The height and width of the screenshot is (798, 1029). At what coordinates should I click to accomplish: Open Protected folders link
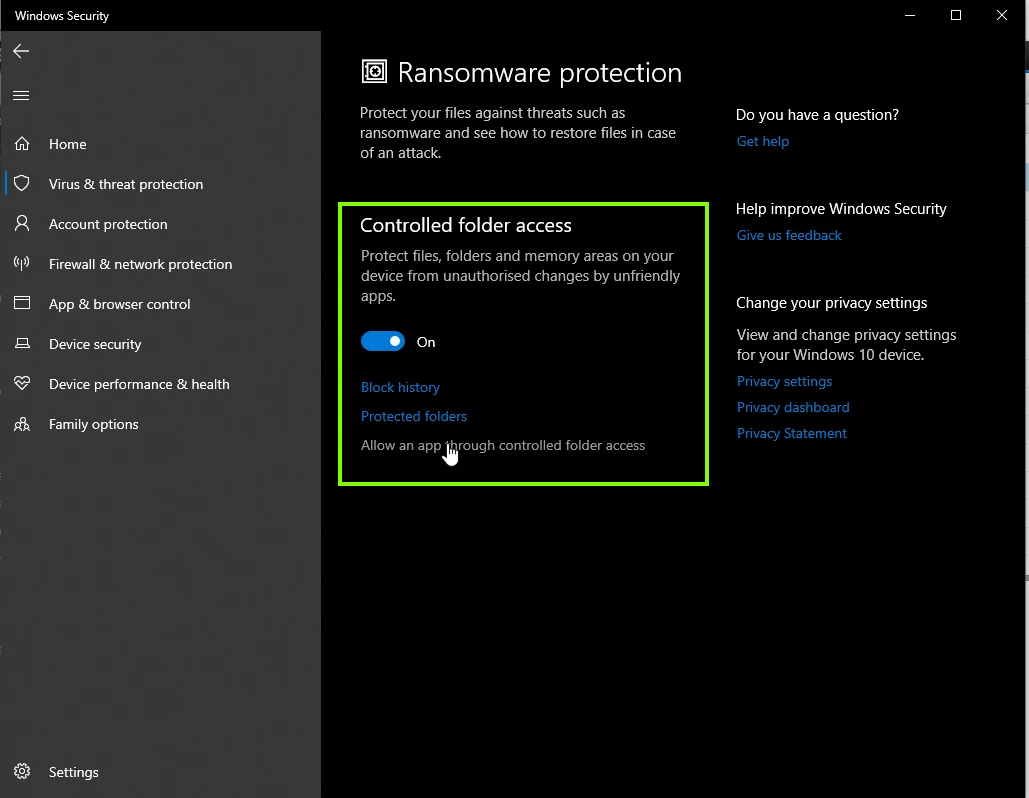tap(414, 416)
